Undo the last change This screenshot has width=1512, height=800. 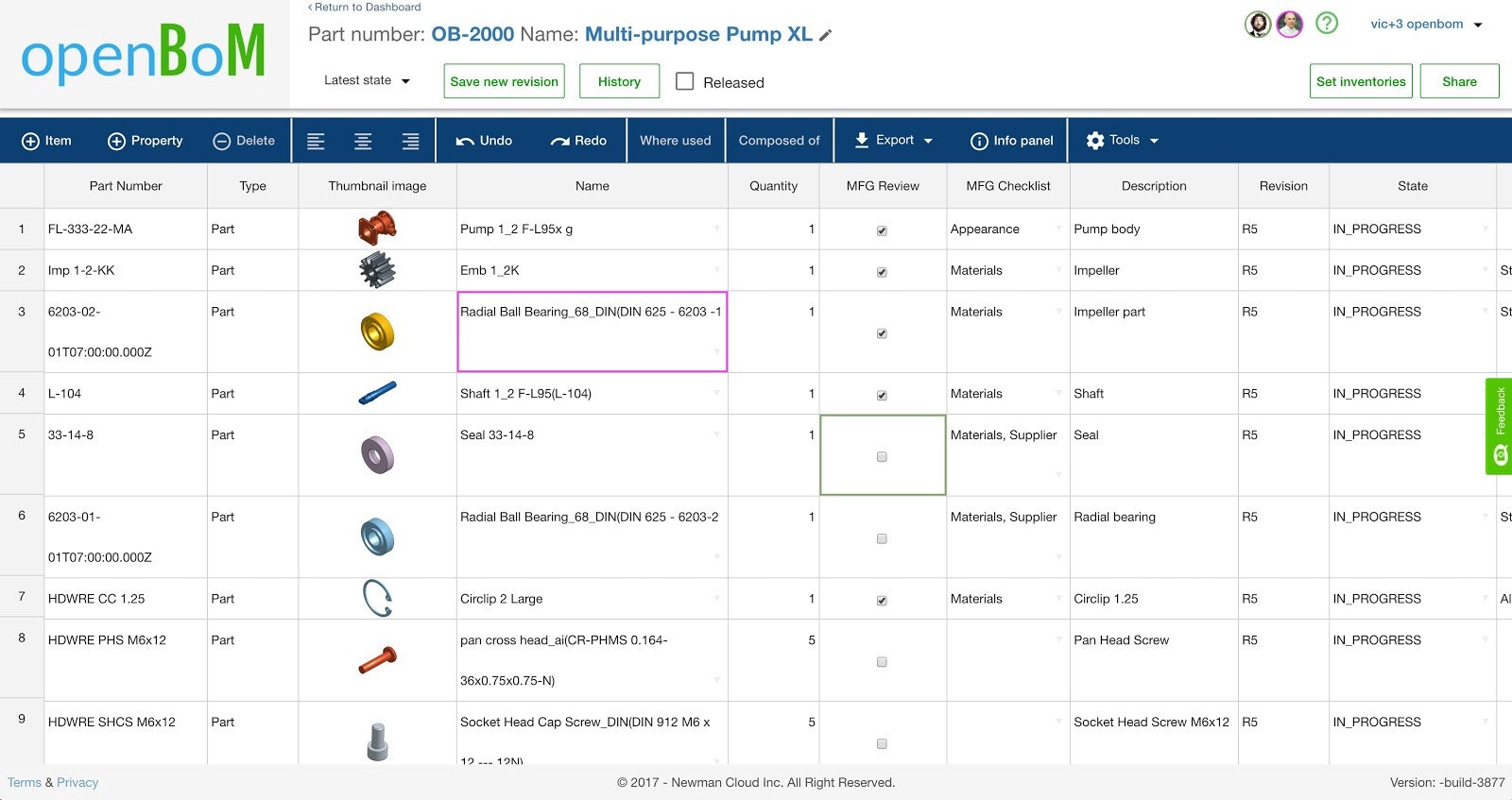484,141
